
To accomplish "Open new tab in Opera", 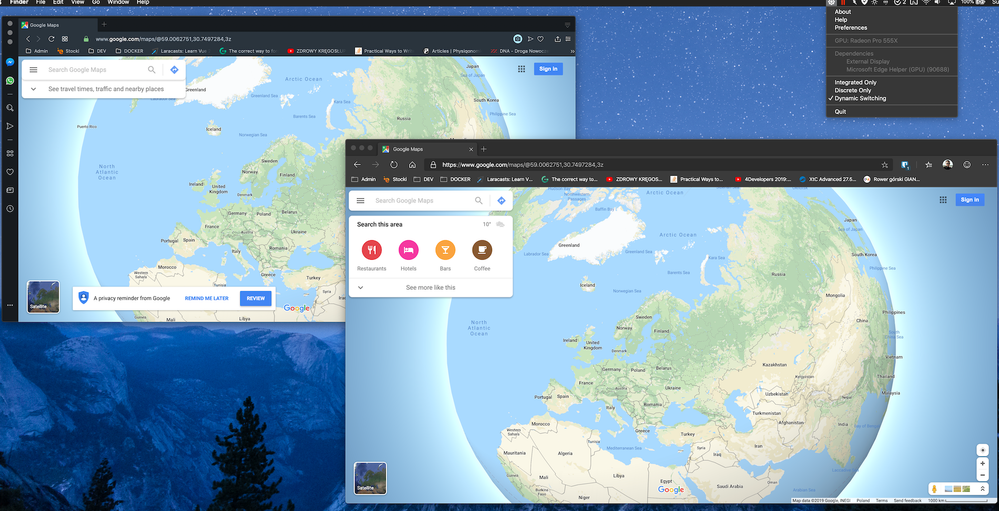I will coord(104,24).
